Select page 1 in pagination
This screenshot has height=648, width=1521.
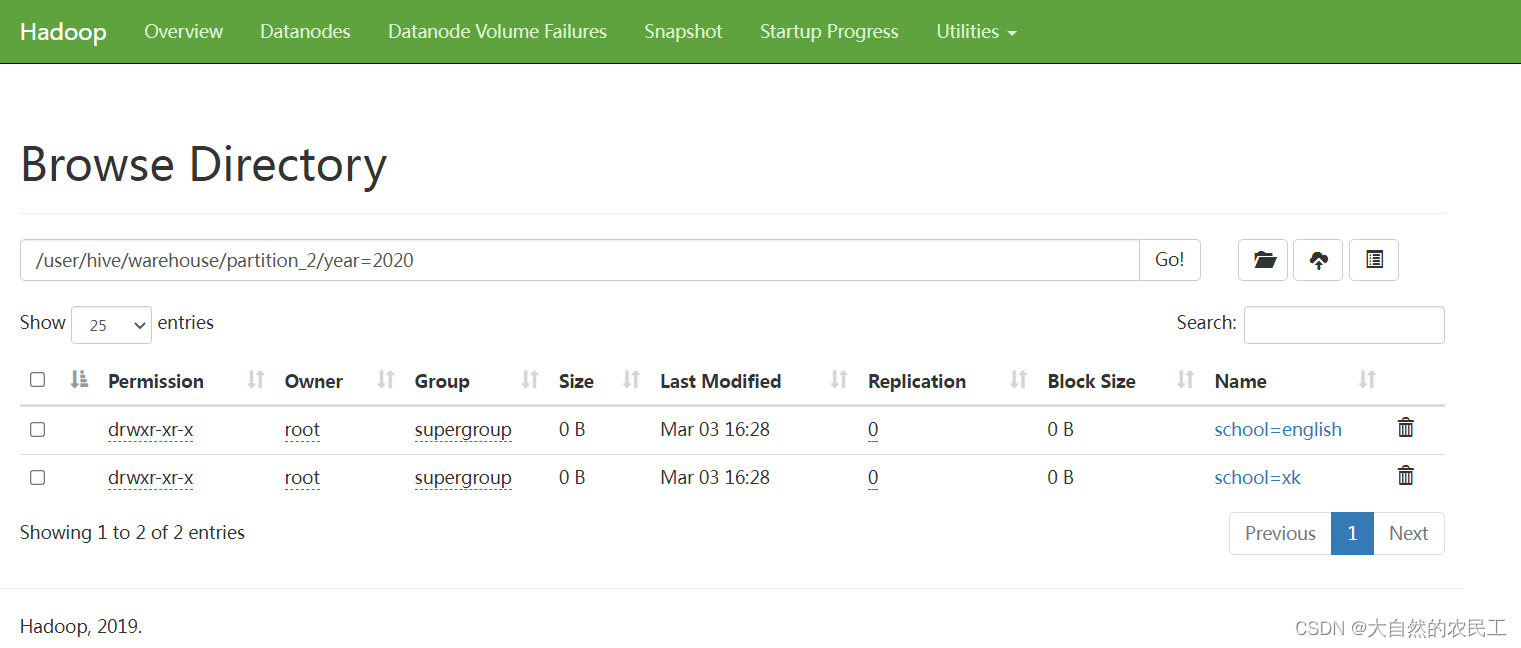1352,533
